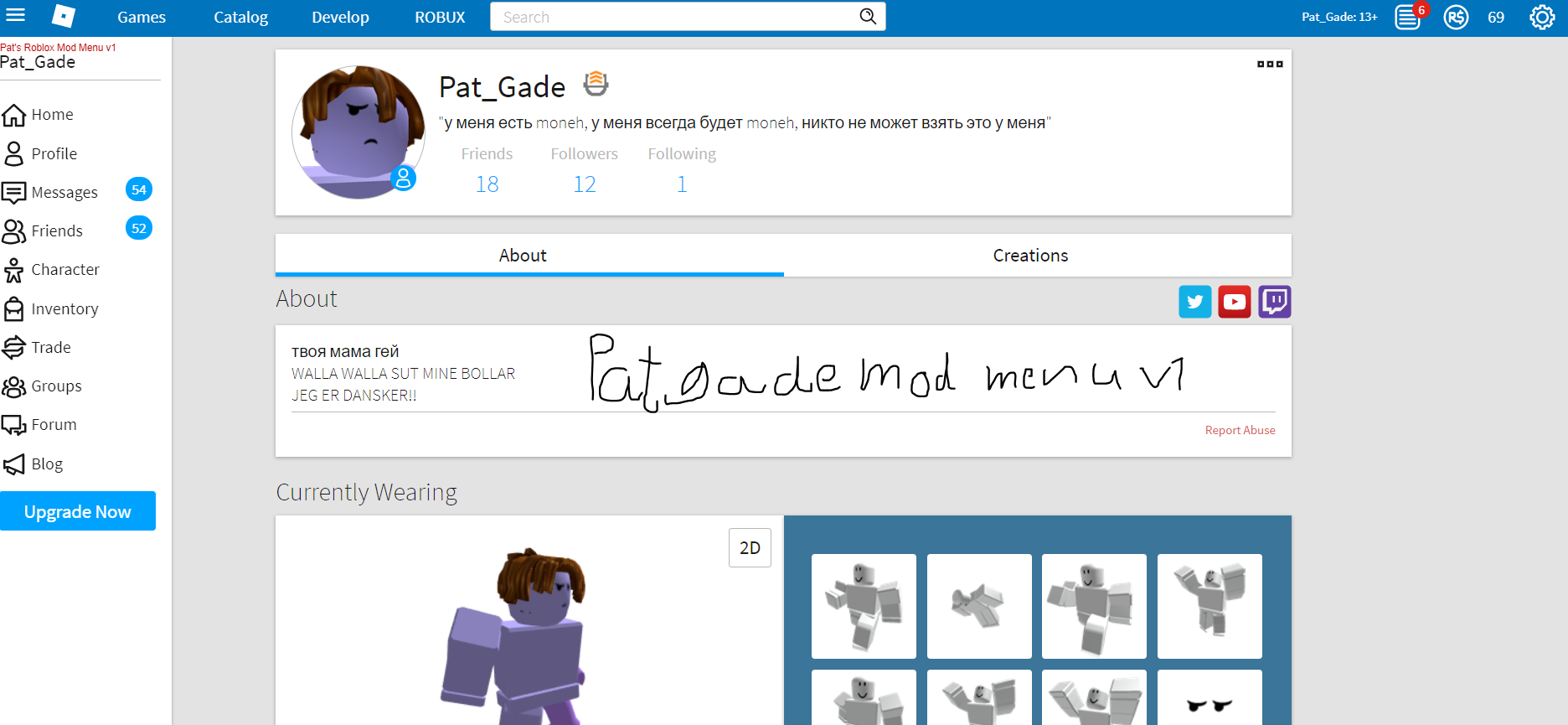Select the fourth wearing item, arm raised

1210,606
